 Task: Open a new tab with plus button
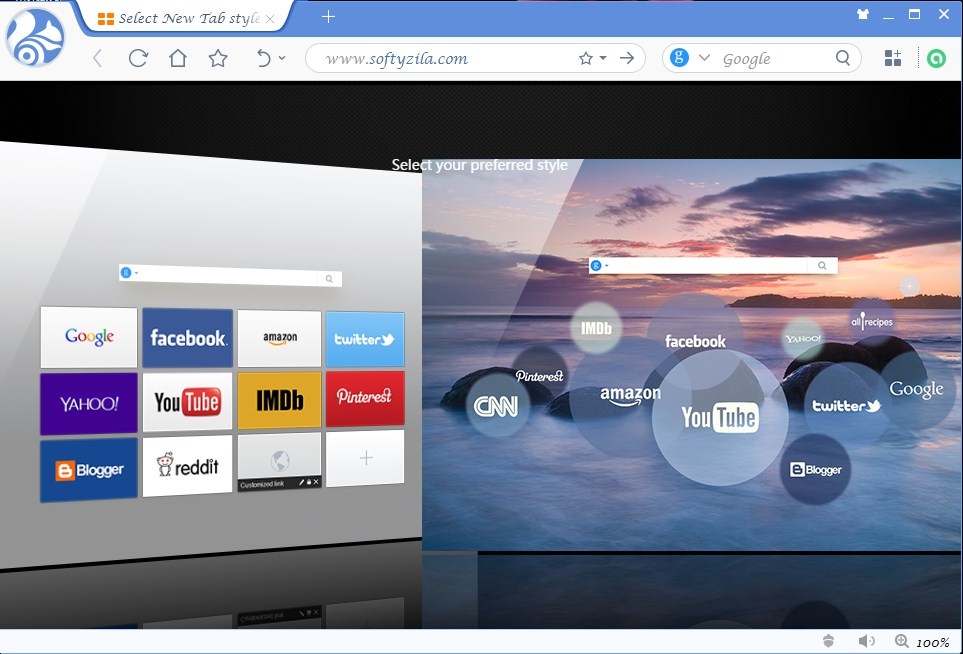click(x=328, y=16)
